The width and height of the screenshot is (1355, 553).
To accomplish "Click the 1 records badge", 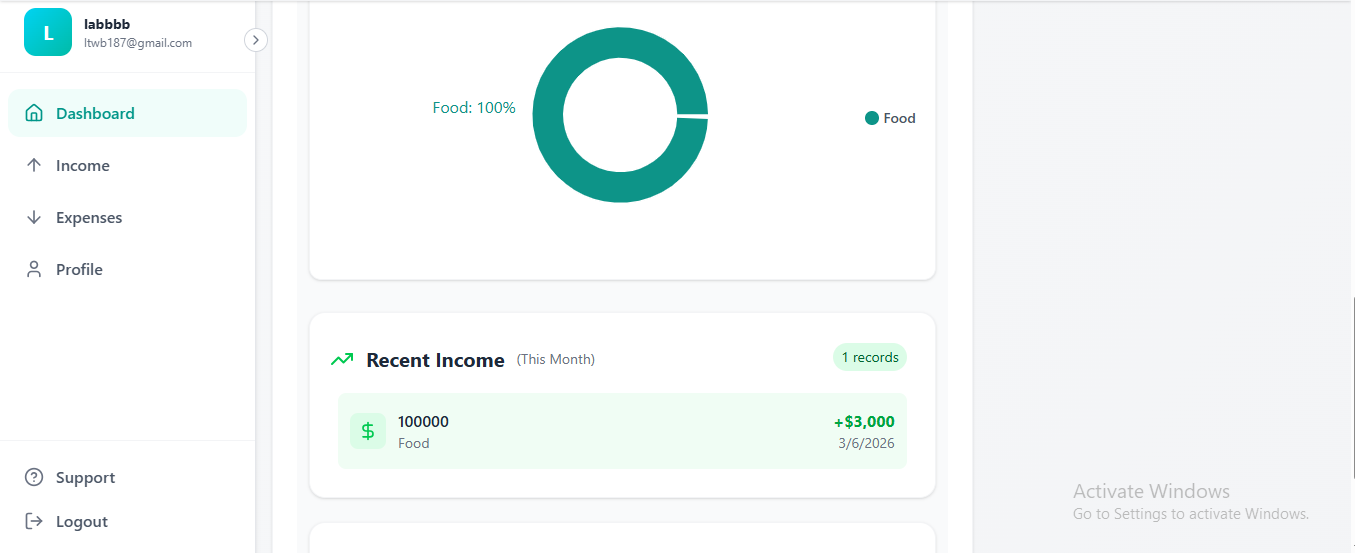I will 869,357.
